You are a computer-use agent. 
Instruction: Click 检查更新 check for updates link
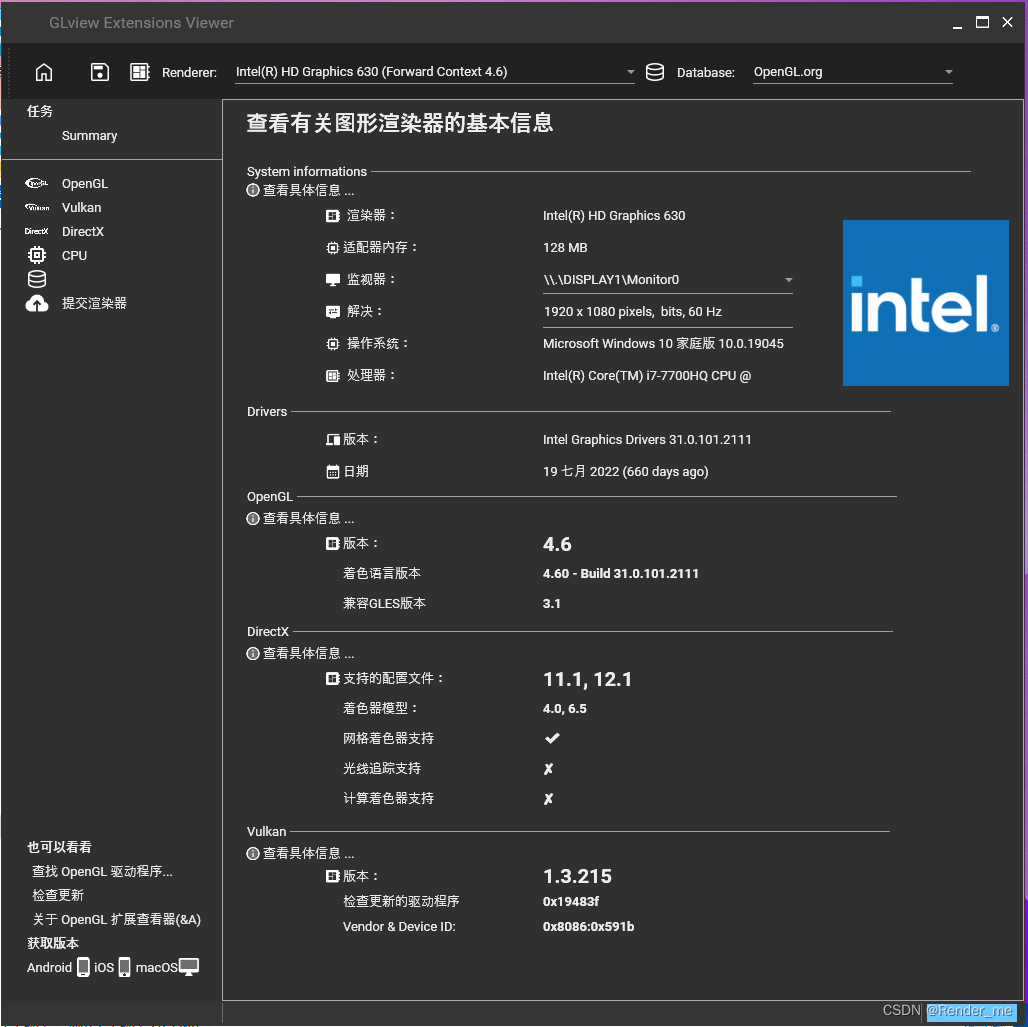click(x=58, y=895)
